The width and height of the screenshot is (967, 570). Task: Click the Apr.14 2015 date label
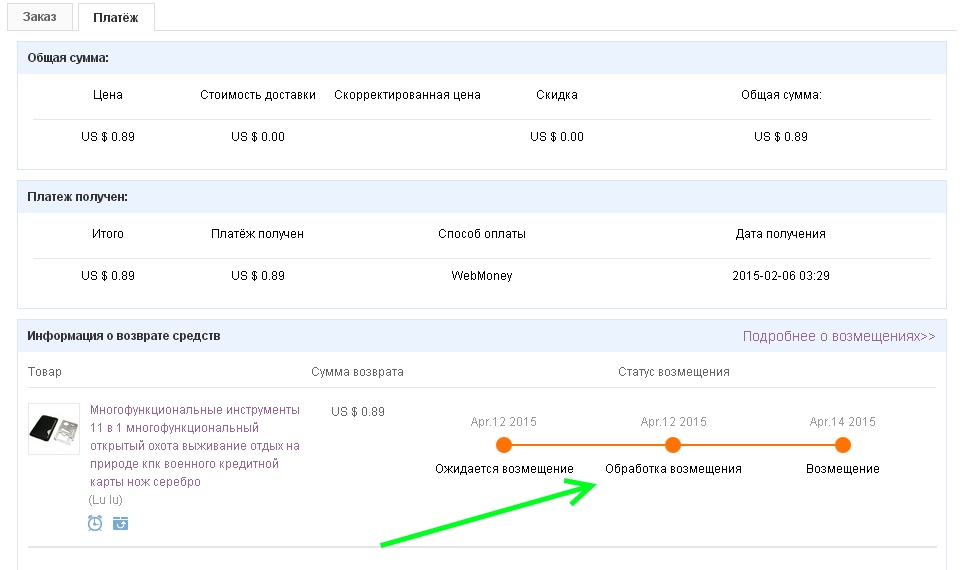(842, 422)
